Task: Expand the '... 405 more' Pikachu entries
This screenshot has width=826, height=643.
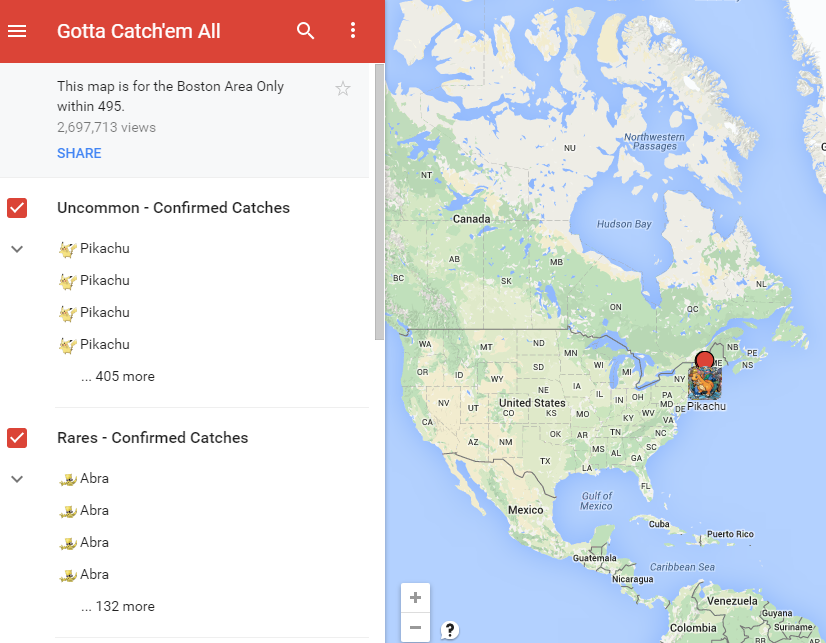Action: pyautogui.click(x=118, y=376)
